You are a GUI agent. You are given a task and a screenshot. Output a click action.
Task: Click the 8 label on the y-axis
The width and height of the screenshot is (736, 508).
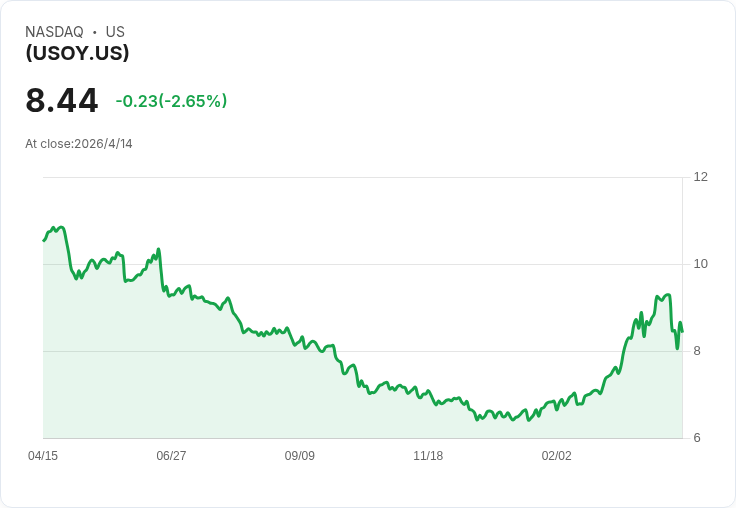[x=697, y=351]
